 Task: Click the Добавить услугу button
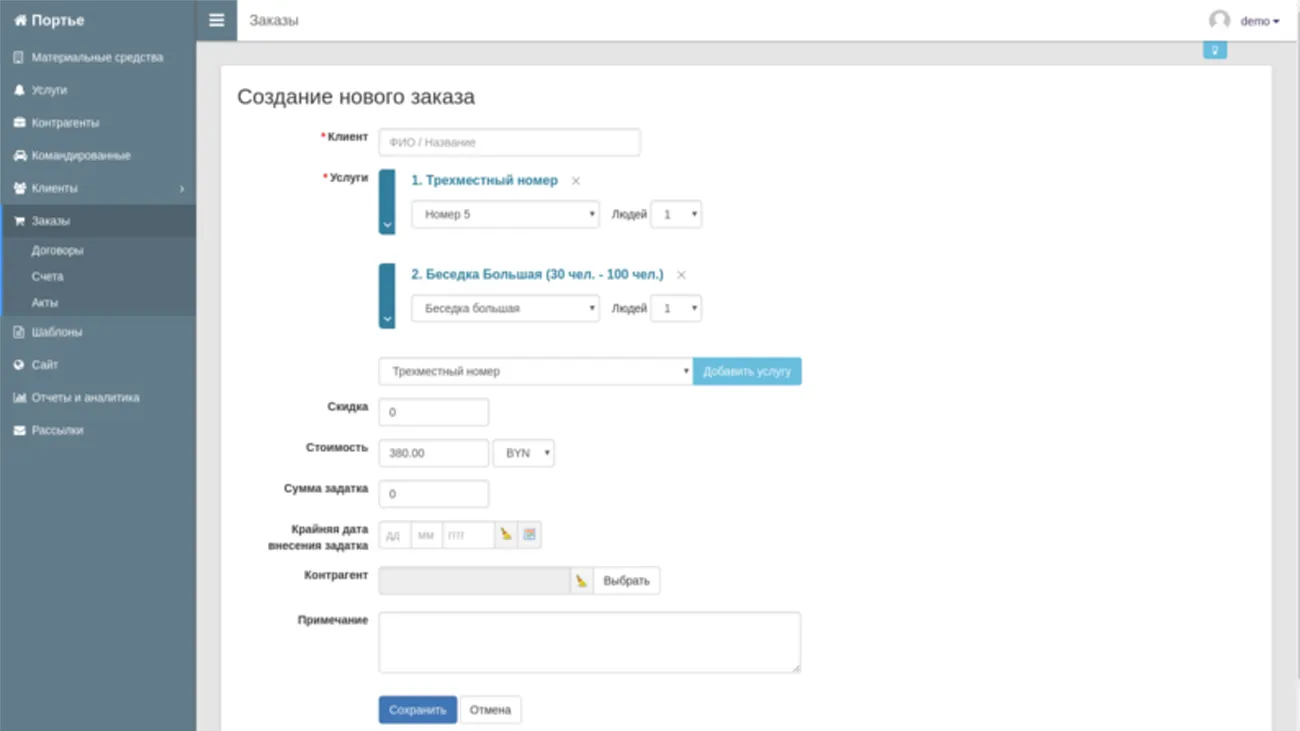[x=747, y=371]
